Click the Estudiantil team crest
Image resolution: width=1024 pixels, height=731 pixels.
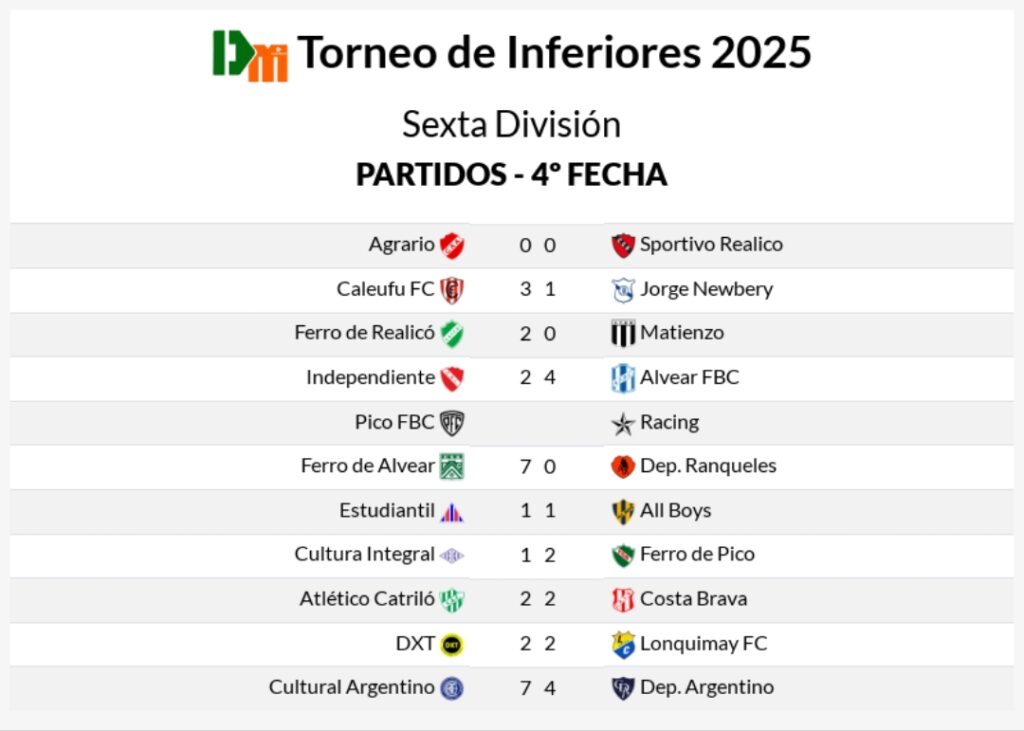click(452, 512)
